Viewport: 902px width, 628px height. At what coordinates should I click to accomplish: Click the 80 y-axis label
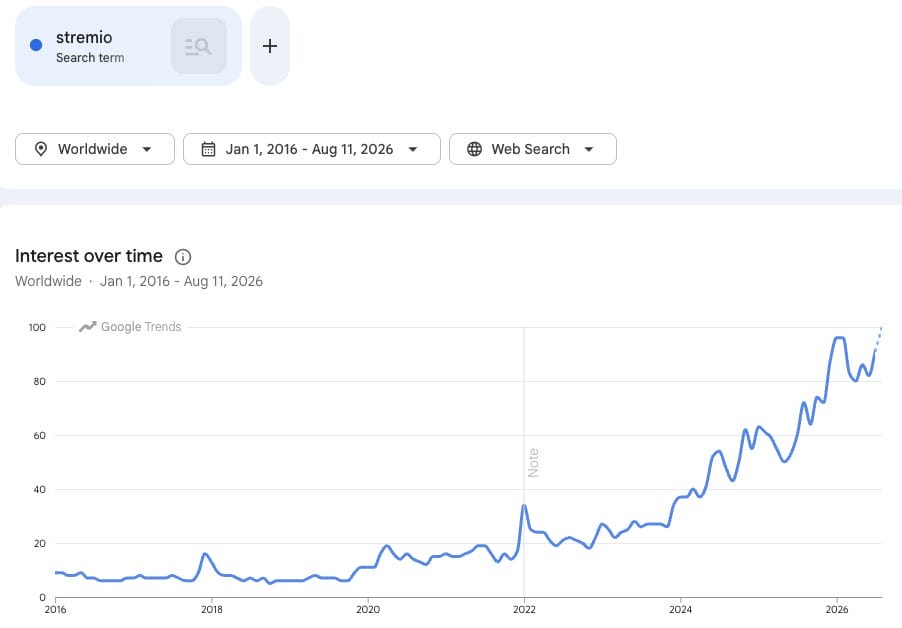pos(39,381)
